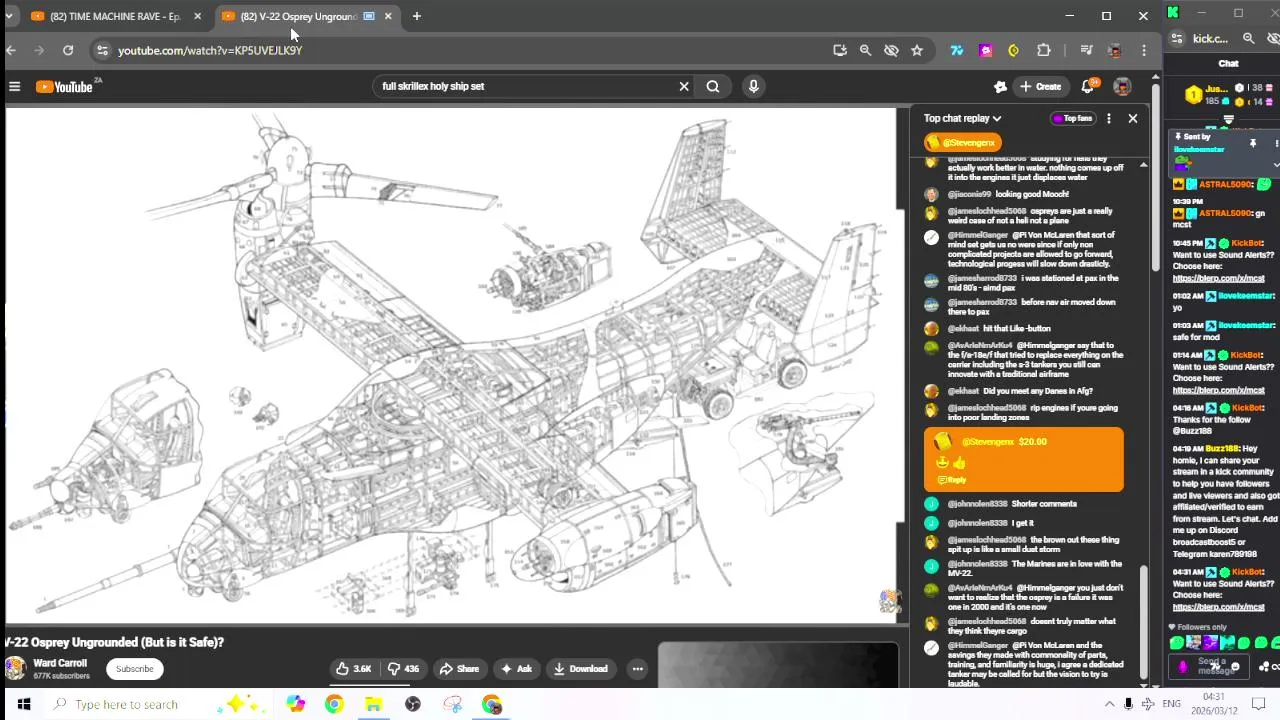Click the Osprey cutaway video frame
Screen dimensions: 1280x720
pyautogui.click(x=451, y=366)
